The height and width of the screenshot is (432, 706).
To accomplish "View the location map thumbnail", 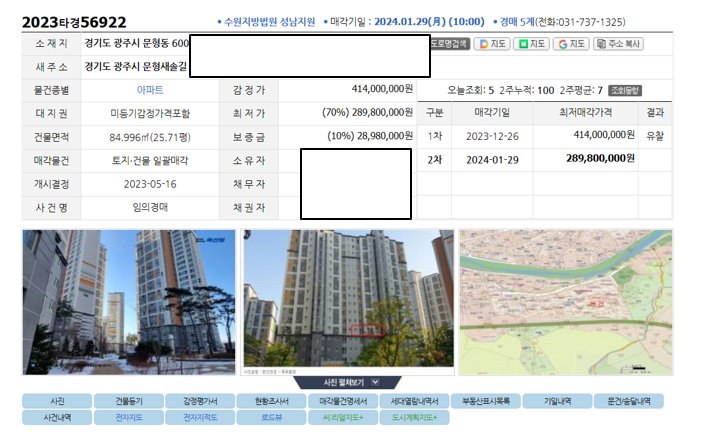I will pos(566,302).
